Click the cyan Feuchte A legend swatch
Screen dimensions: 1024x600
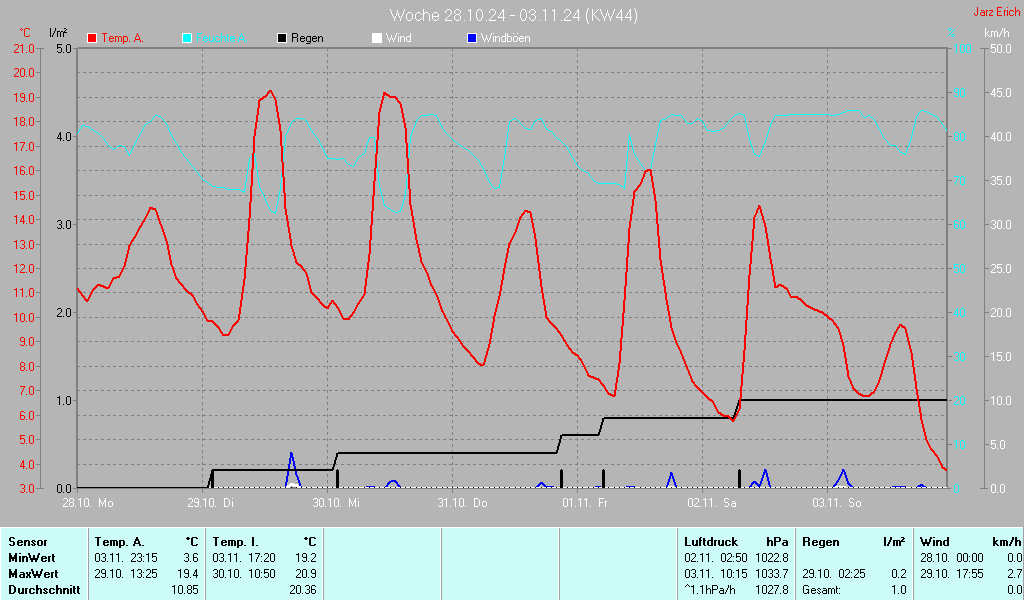pos(187,38)
